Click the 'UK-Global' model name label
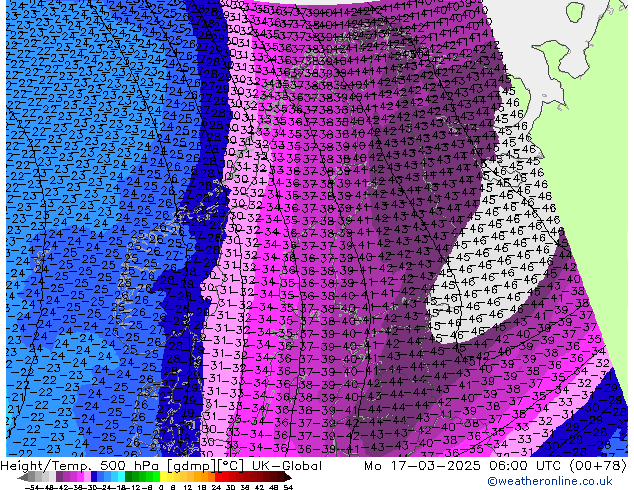 click(287, 466)
